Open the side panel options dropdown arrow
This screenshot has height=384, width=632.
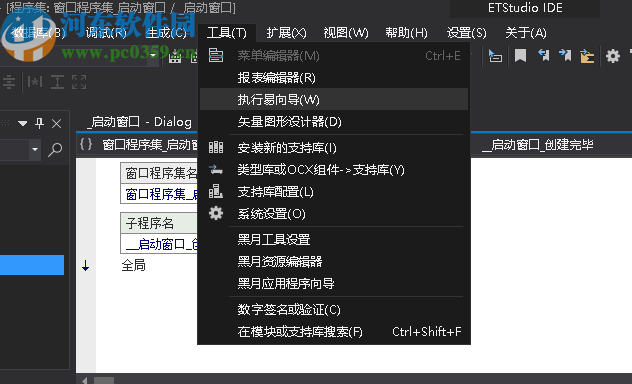tap(23, 123)
